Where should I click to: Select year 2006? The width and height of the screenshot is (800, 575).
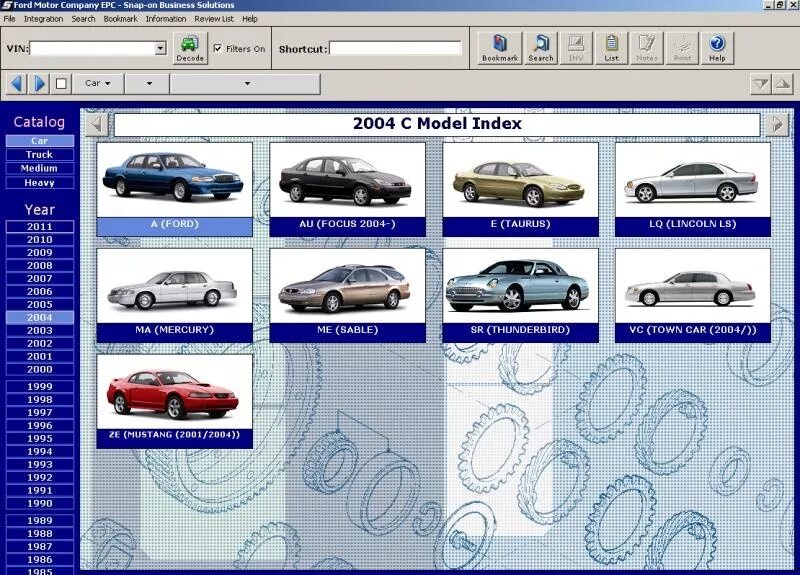pyautogui.click(x=40, y=291)
